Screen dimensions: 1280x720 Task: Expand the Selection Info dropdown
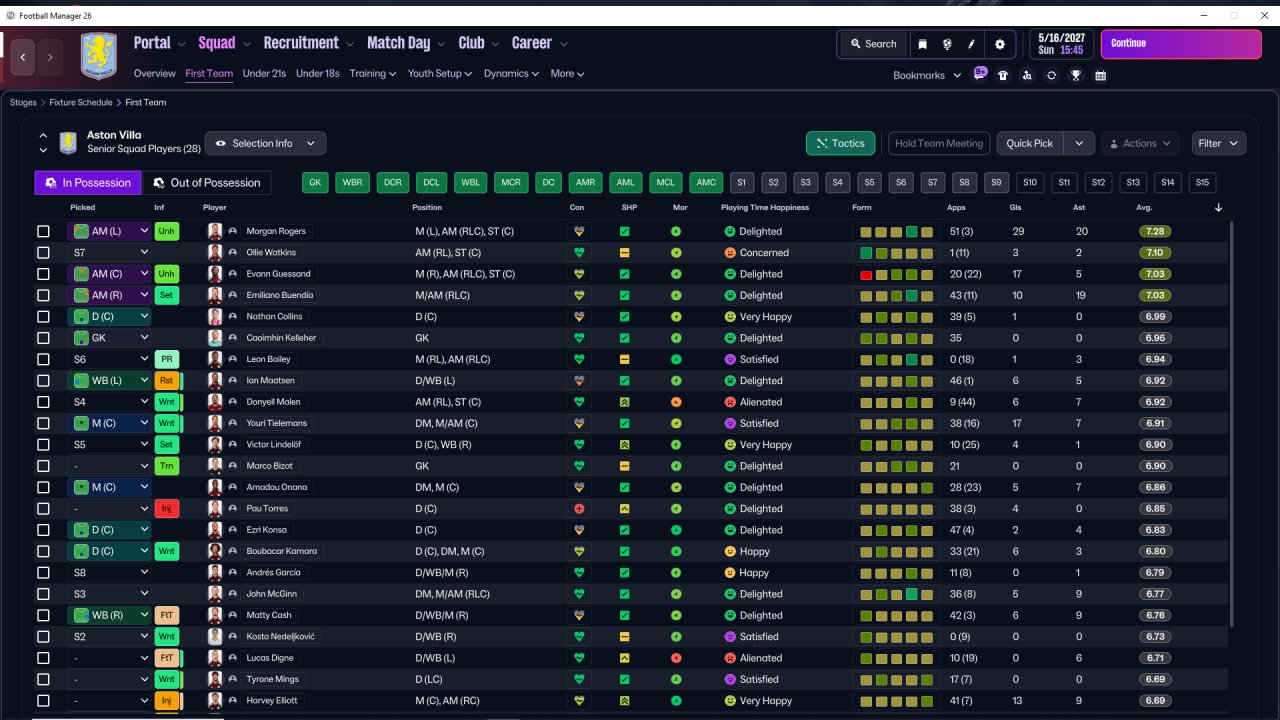click(x=265, y=144)
